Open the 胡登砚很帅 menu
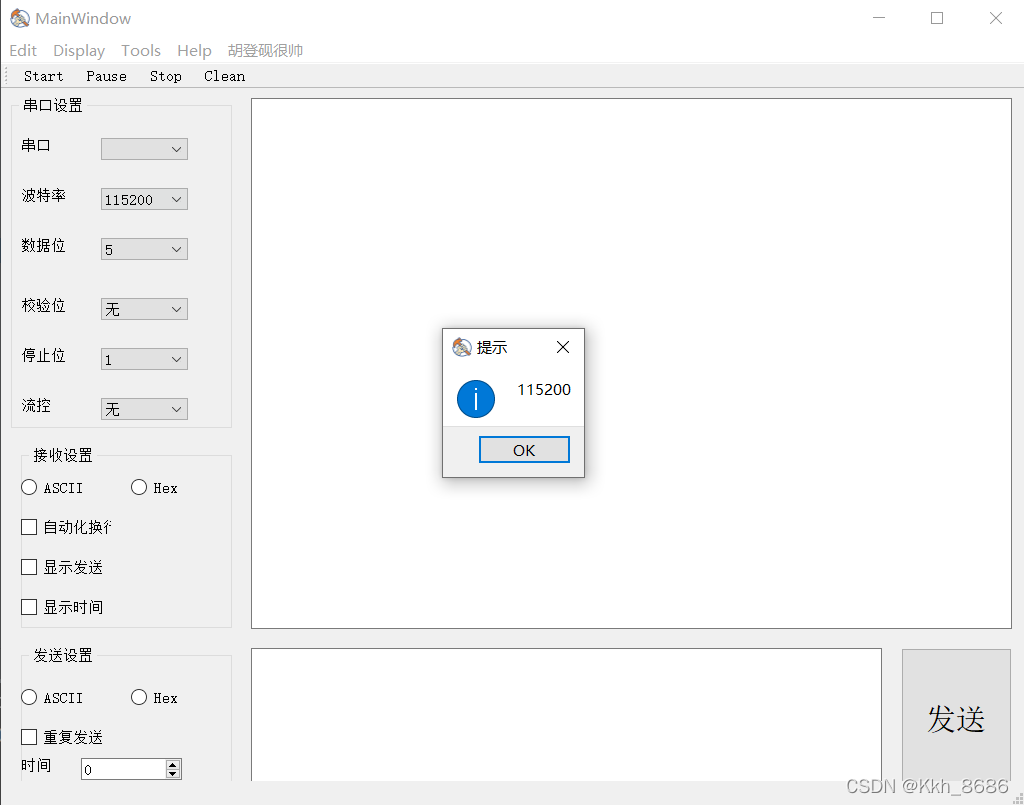 265,50
